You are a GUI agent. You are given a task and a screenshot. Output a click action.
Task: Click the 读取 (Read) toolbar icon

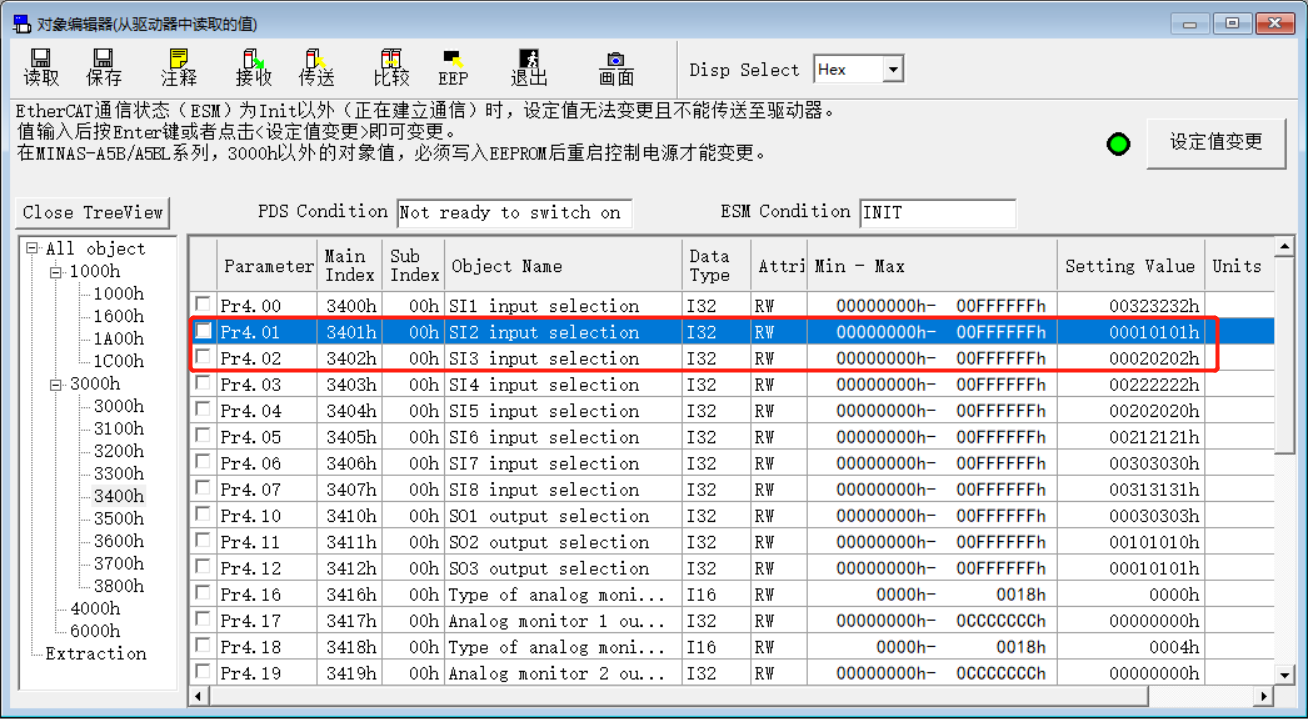[x=42, y=67]
